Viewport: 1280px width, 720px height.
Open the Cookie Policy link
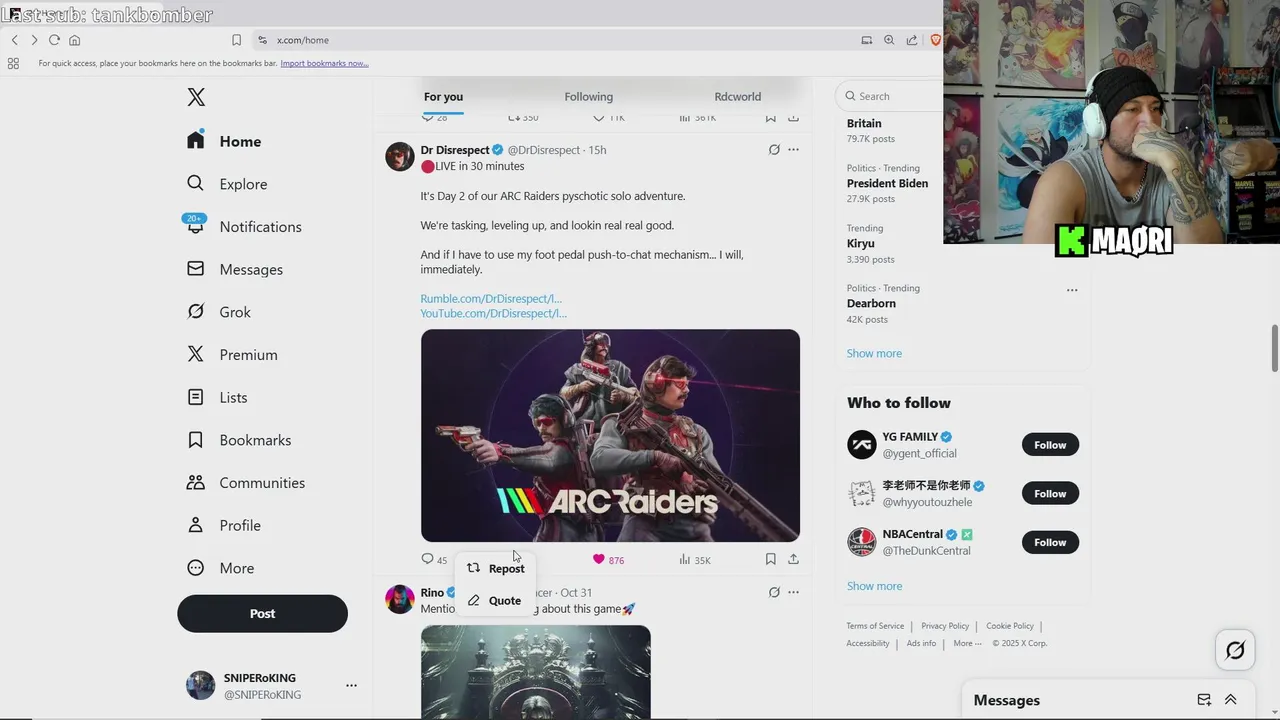(x=1010, y=626)
